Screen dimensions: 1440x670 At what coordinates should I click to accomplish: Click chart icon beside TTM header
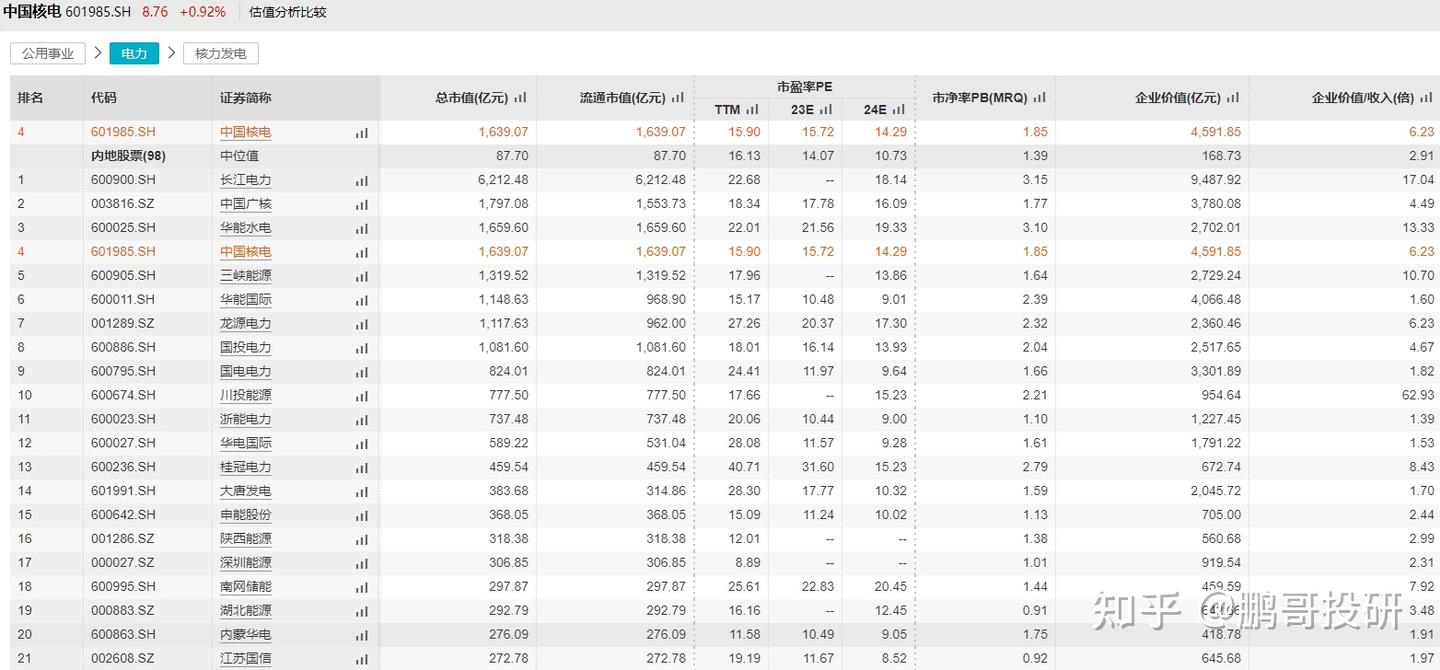click(x=752, y=110)
